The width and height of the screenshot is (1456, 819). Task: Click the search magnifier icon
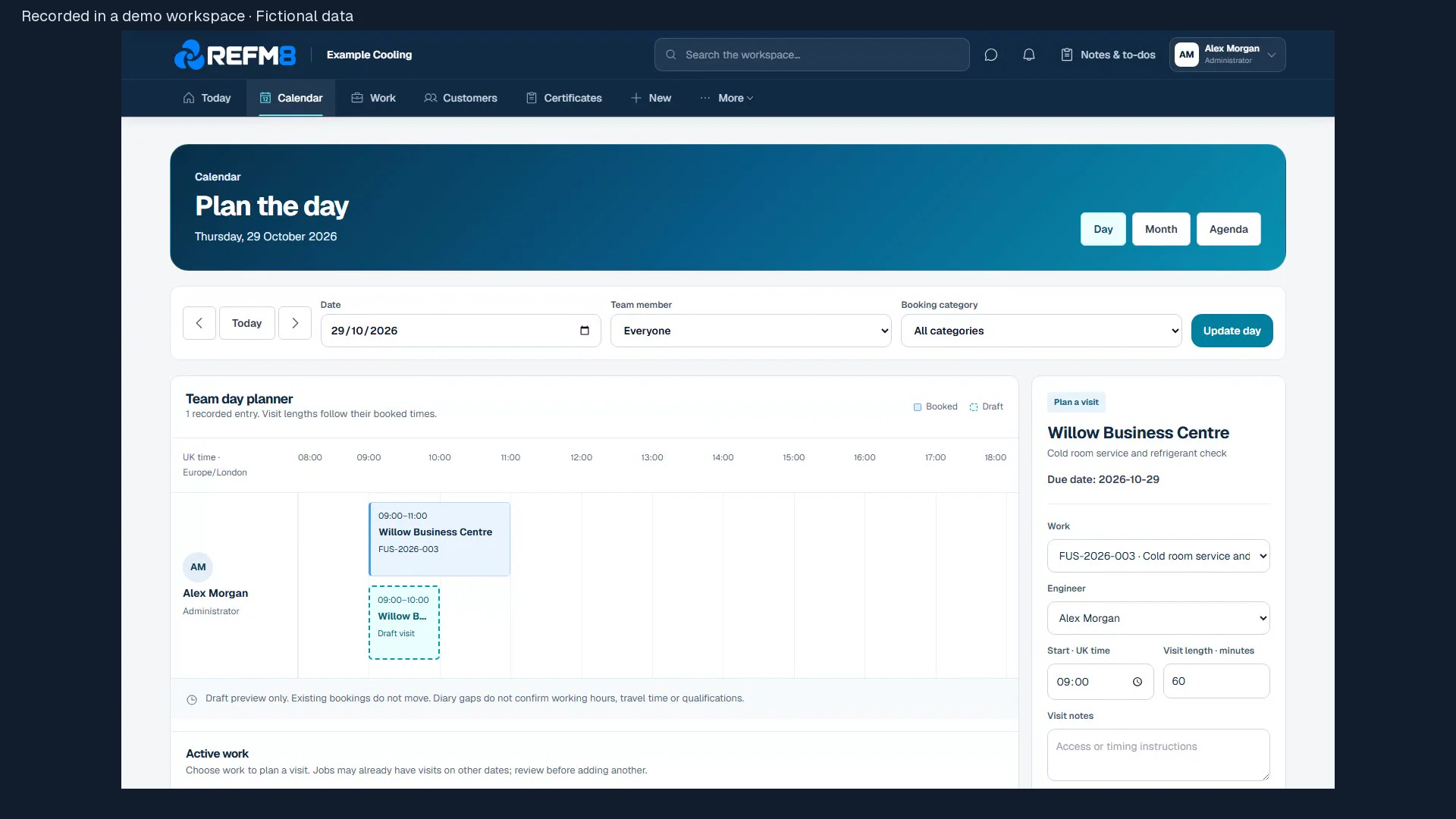(x=671, y=55)
